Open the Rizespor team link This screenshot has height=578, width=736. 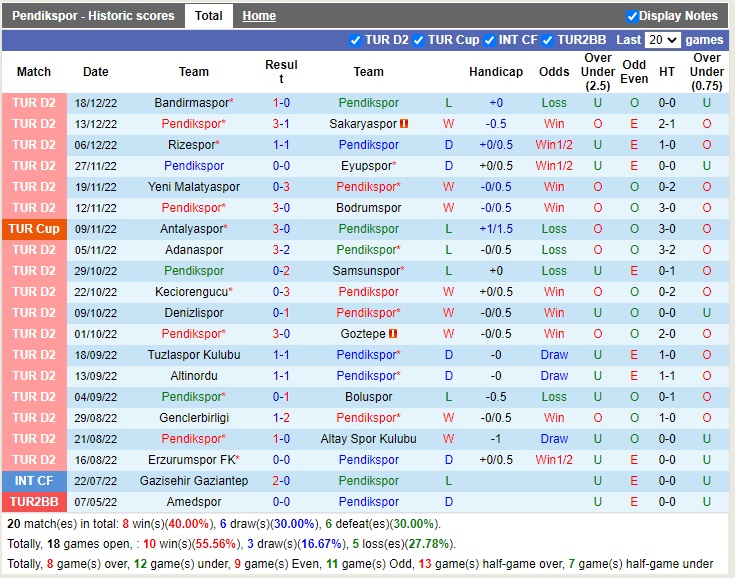[193, 145]
